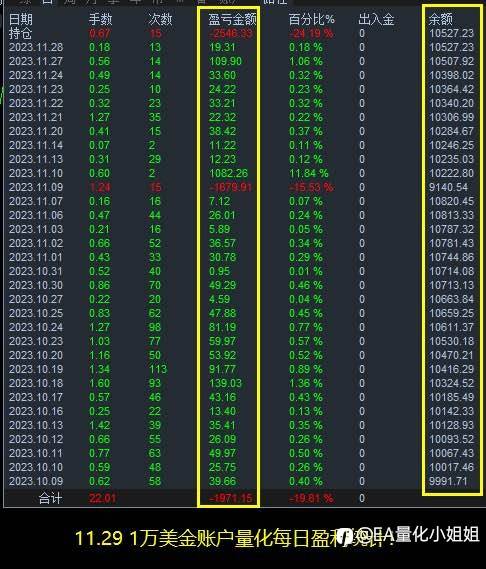This screenshot has height=569, width=486.
Task: Click the red total percentage in 合计 row
Action: tap(311, 498)
